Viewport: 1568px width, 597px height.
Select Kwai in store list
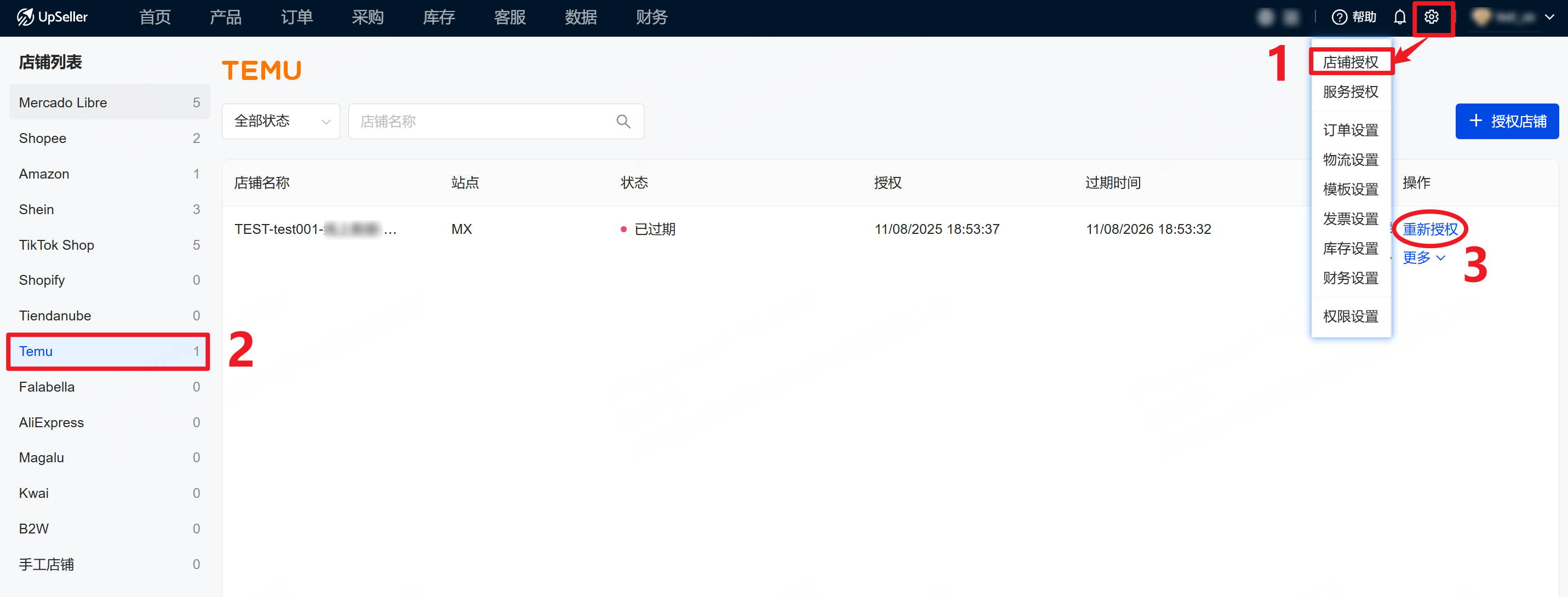pyautogui.click(x=110, y=493)
